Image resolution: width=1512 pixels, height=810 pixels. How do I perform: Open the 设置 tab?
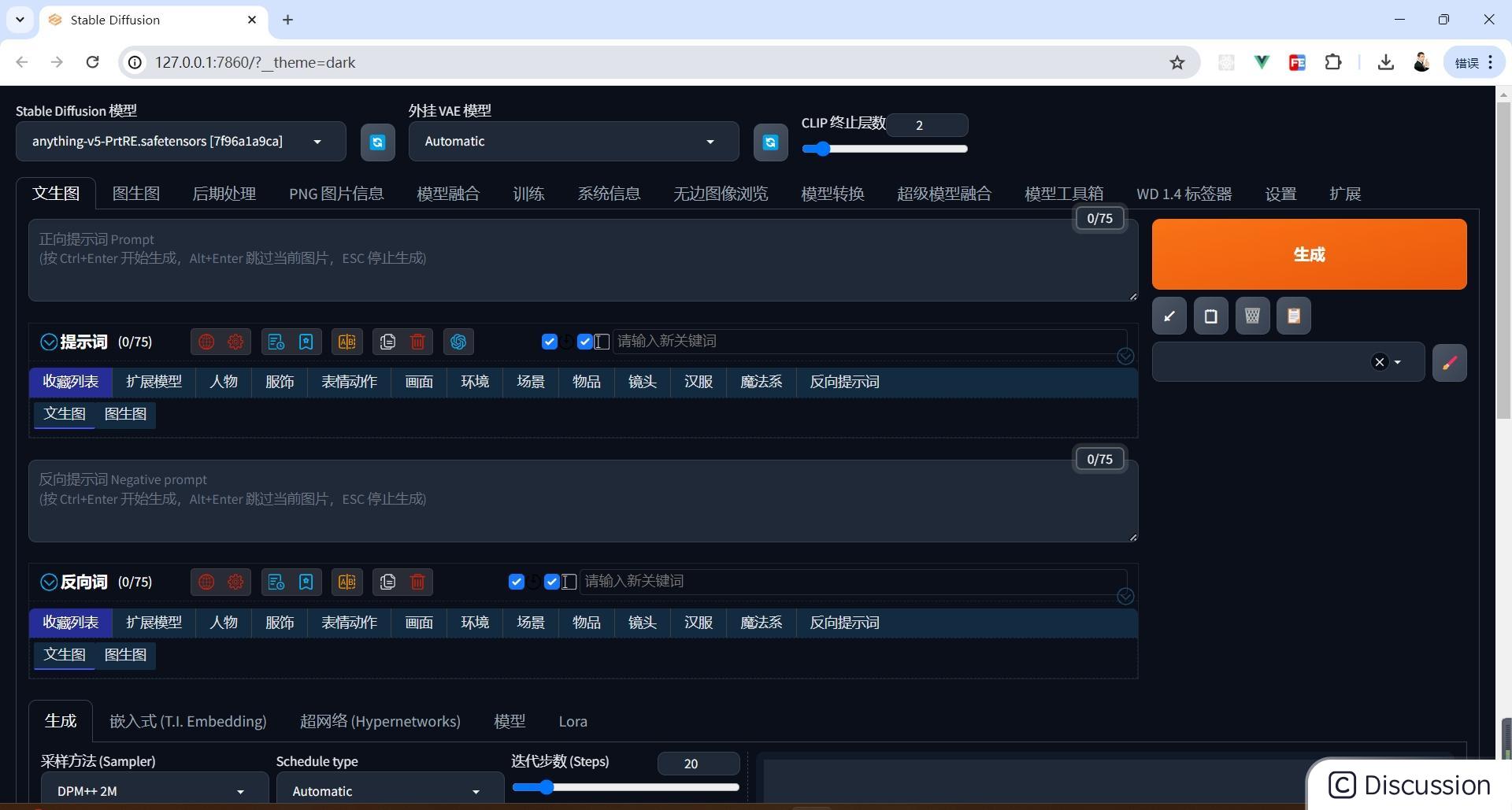(x=1280, y=194)
